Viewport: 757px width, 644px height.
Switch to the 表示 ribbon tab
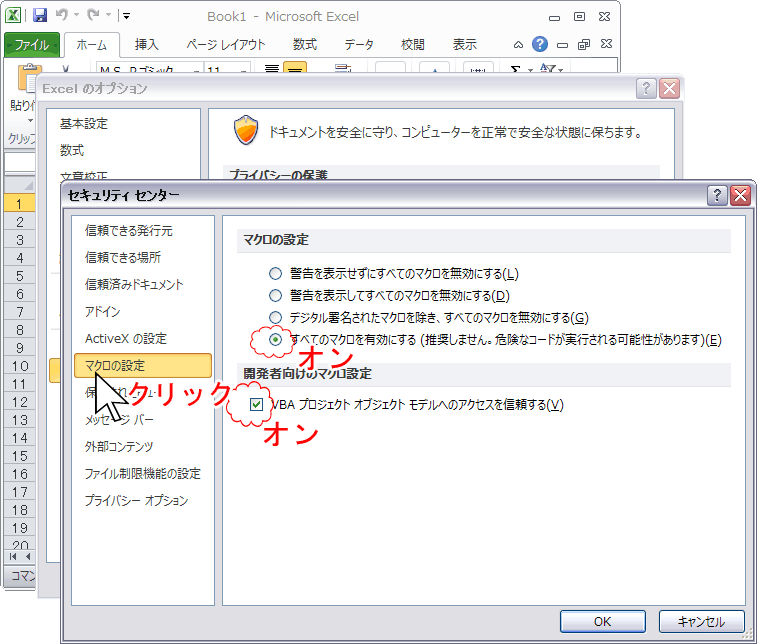click(464, 45)
